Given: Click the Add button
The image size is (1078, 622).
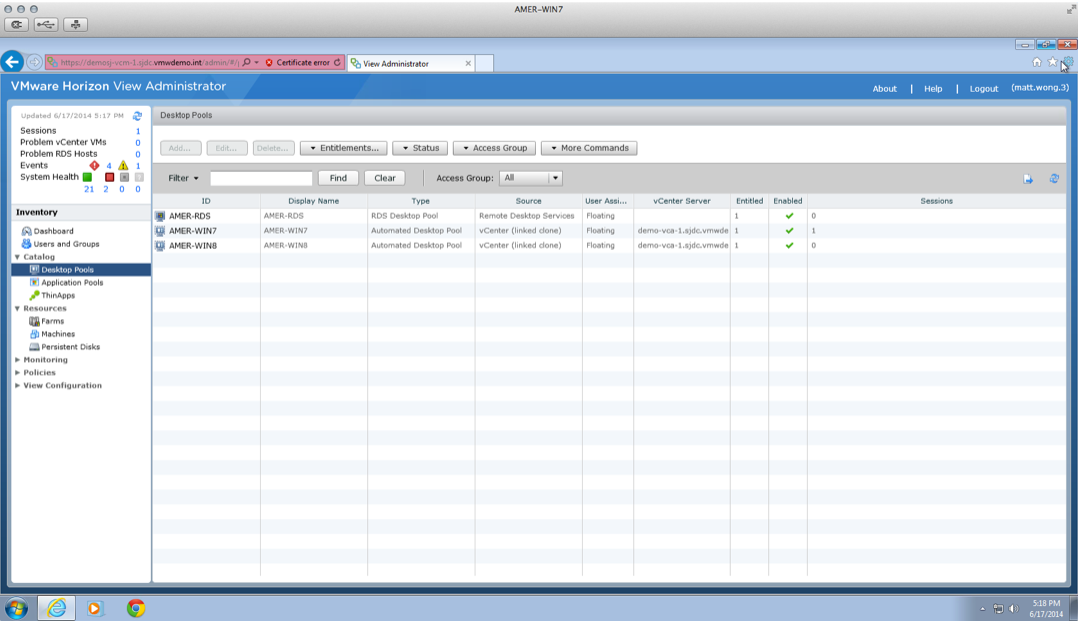Looking at the screenshot, I should [180, 148].
